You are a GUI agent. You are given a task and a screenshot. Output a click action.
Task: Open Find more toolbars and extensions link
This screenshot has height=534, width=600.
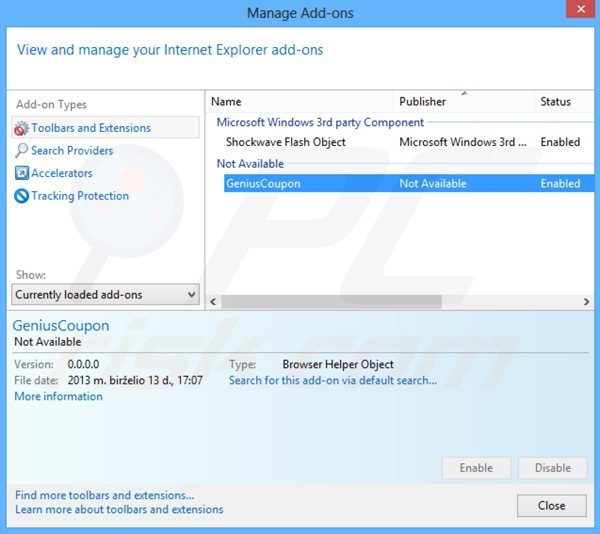(x=104, y=495)
